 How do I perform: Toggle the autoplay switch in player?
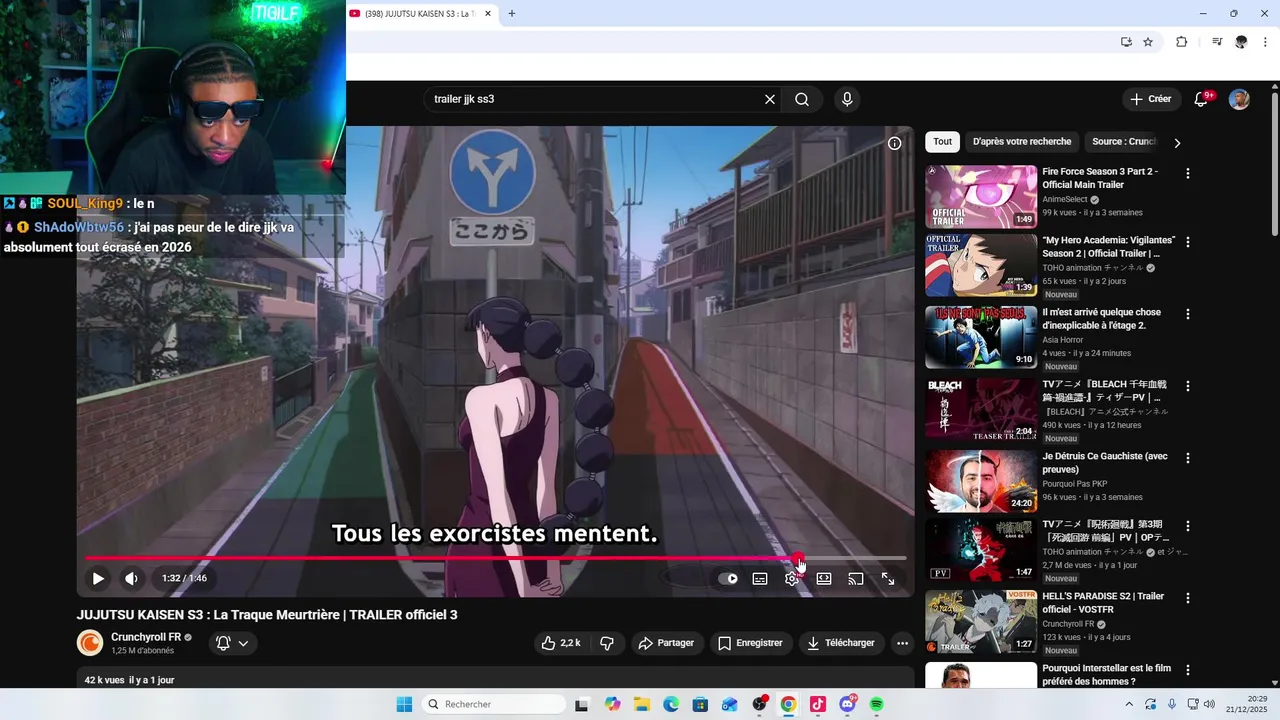(728, 578)
